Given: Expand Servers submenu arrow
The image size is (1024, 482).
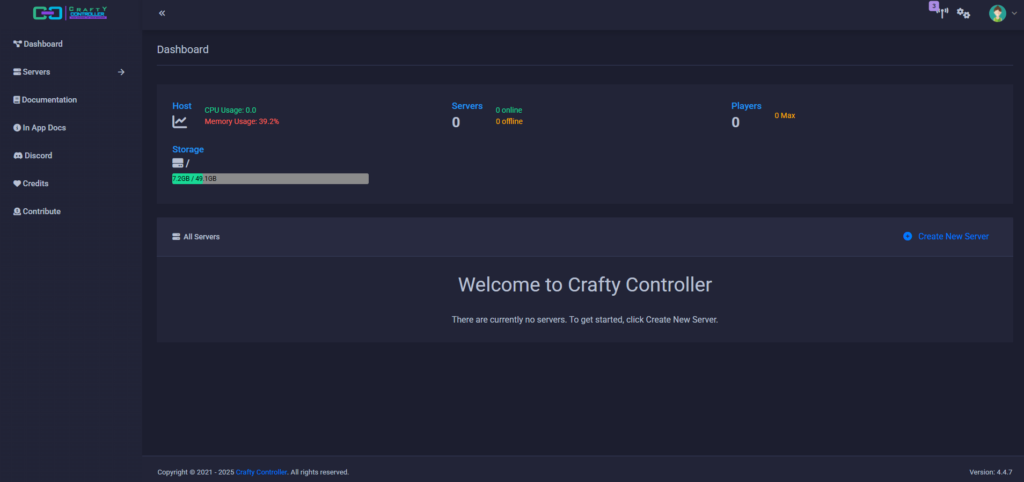Looking at the screenshot, I should (x=121, y=72).
